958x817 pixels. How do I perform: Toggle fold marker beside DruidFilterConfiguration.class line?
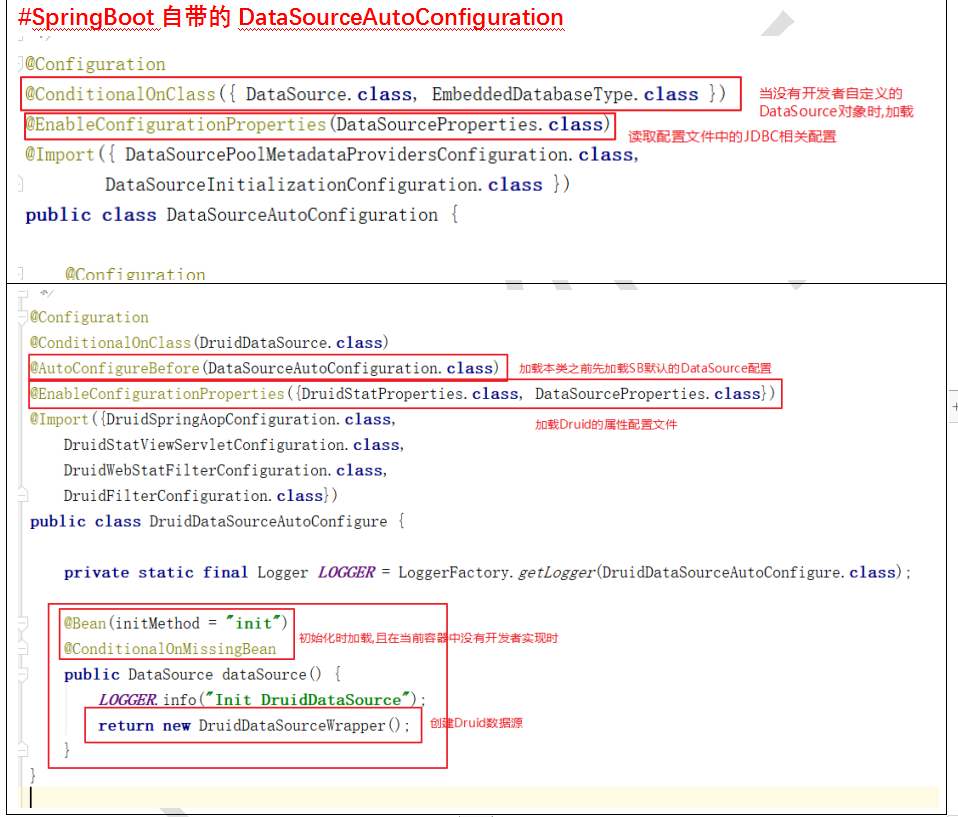23,495
